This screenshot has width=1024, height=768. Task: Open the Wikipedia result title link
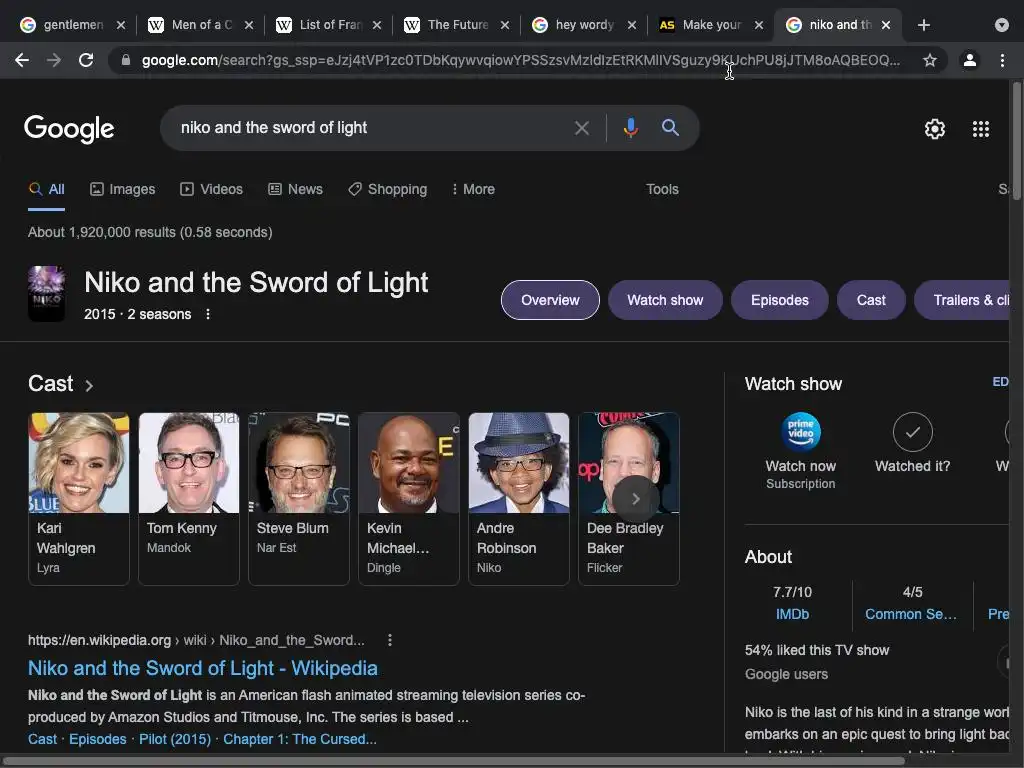point(203,668)
